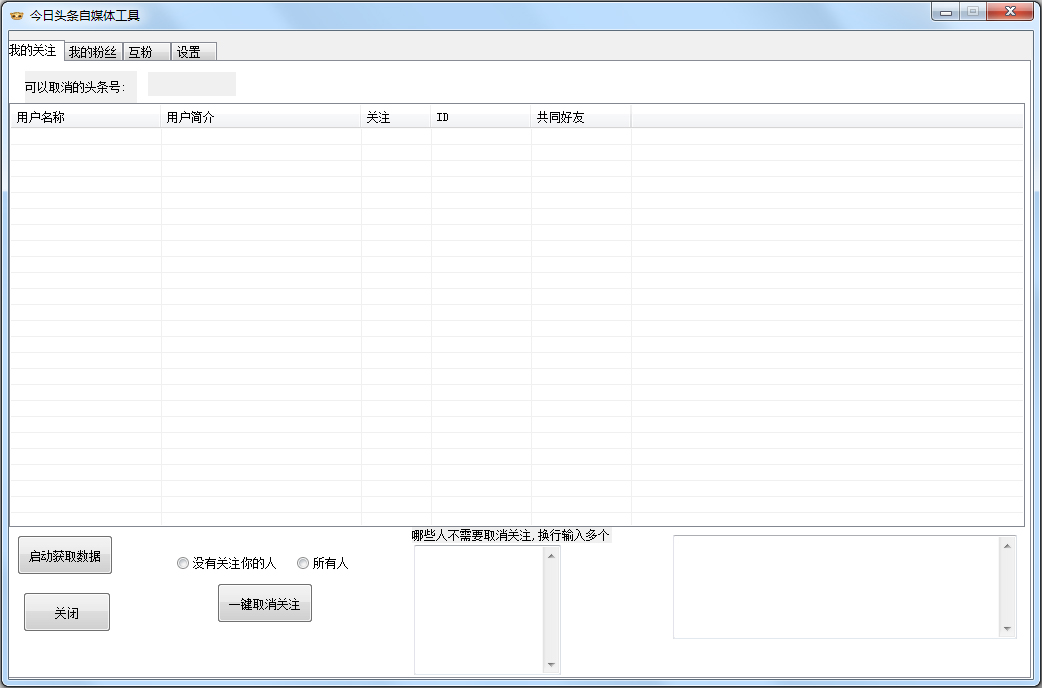Image resolution: width=1042 pixels, height=688 pixels.
Task: Click the 一键取消关注 button
Action: click(264, 604)
